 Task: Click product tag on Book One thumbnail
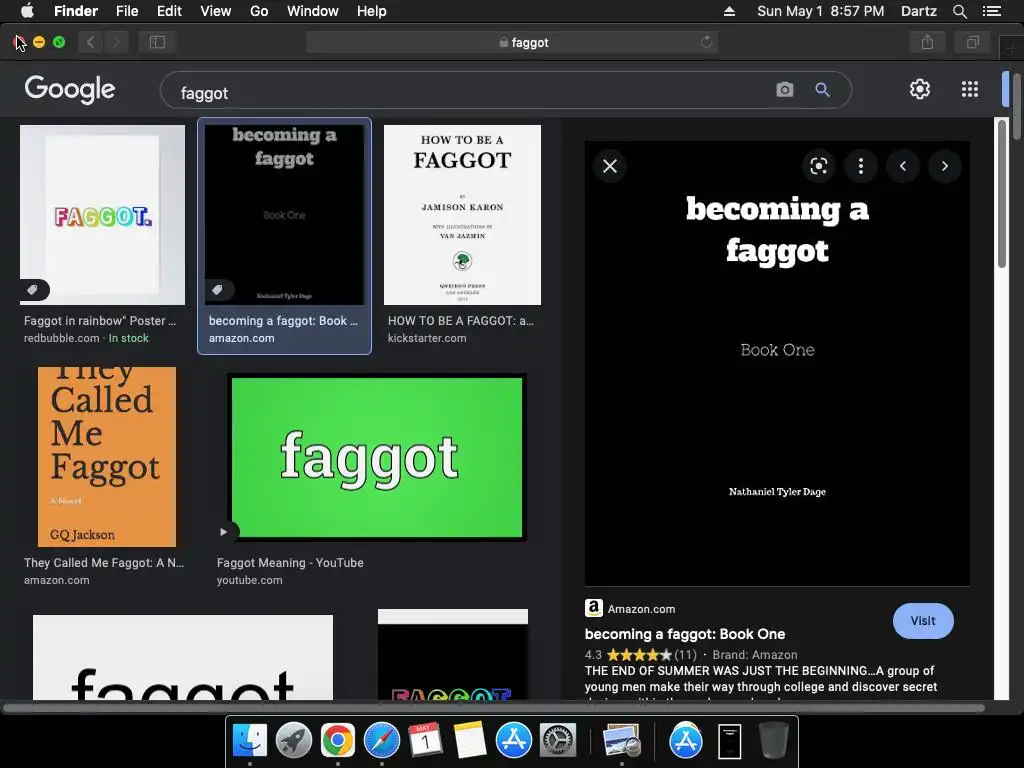point(218,289)
